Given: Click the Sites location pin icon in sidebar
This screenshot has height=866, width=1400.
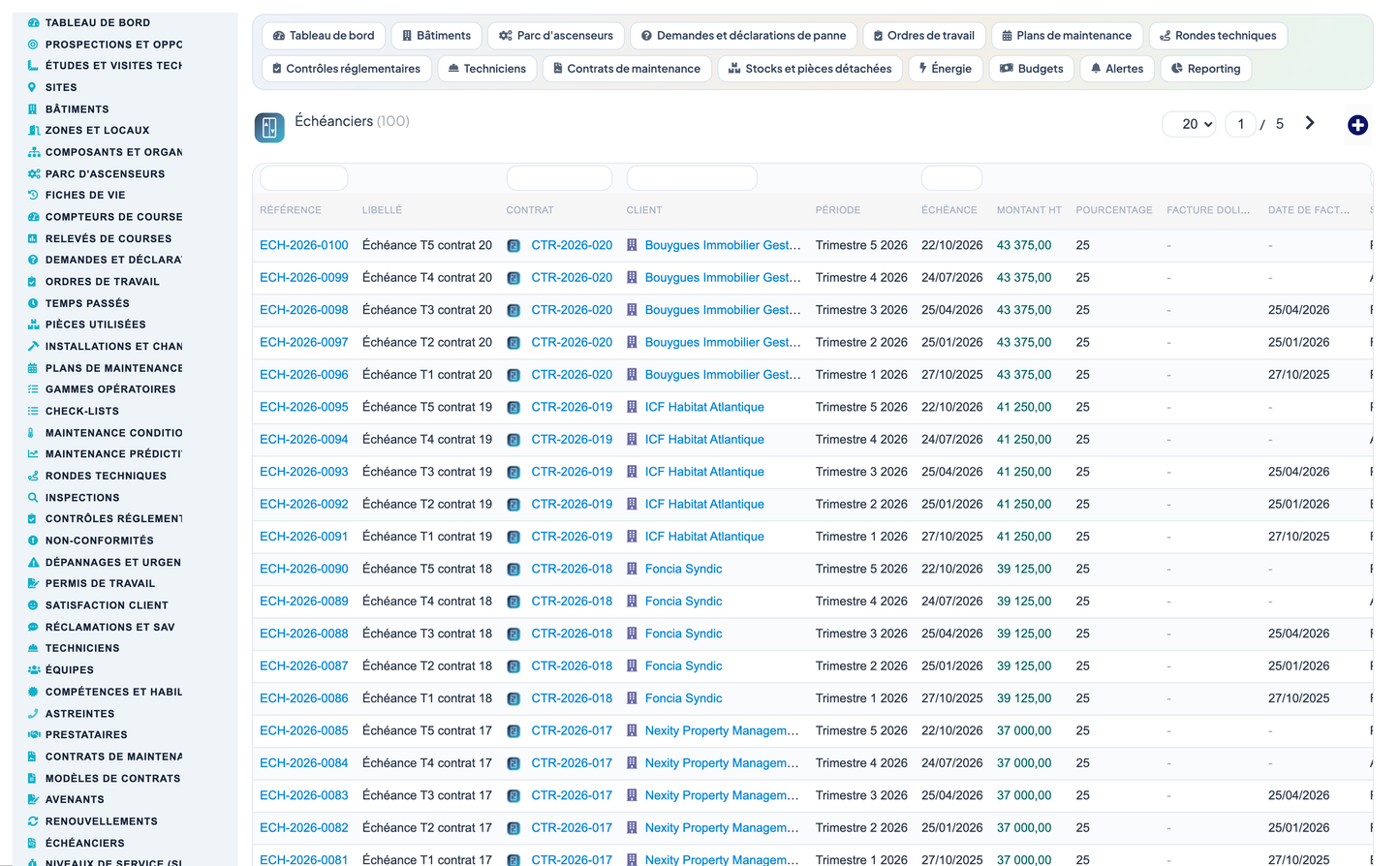Looking at the screenshot, I should (33, 87).
